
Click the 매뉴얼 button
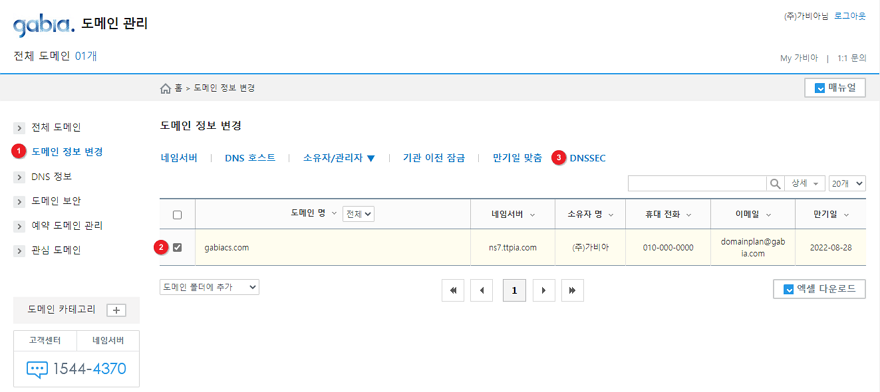coord(835,88)
